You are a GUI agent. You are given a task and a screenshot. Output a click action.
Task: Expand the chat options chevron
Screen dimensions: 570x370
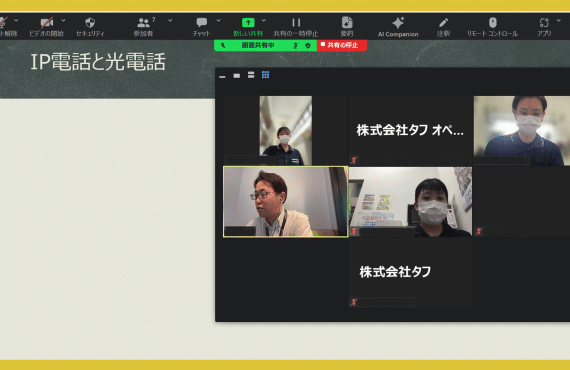point(218,20)
